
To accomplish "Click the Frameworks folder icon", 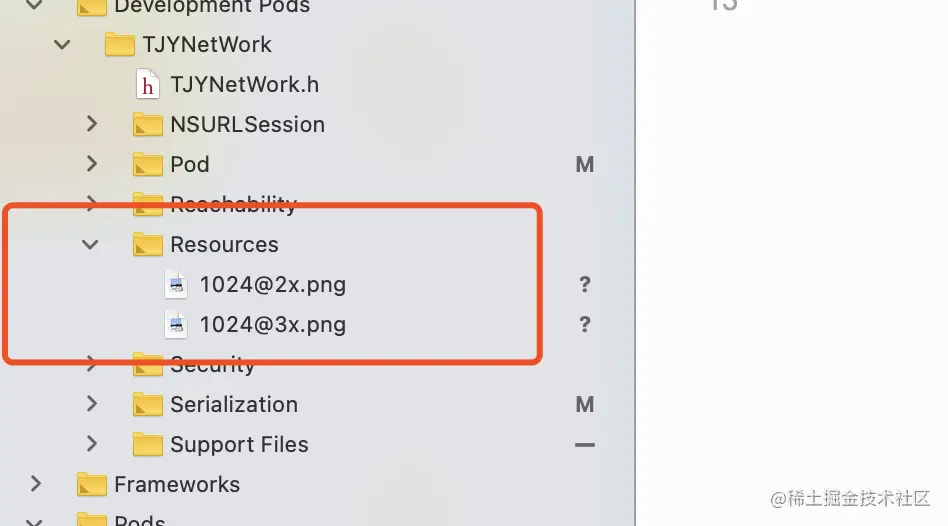I will click(92, 485).
